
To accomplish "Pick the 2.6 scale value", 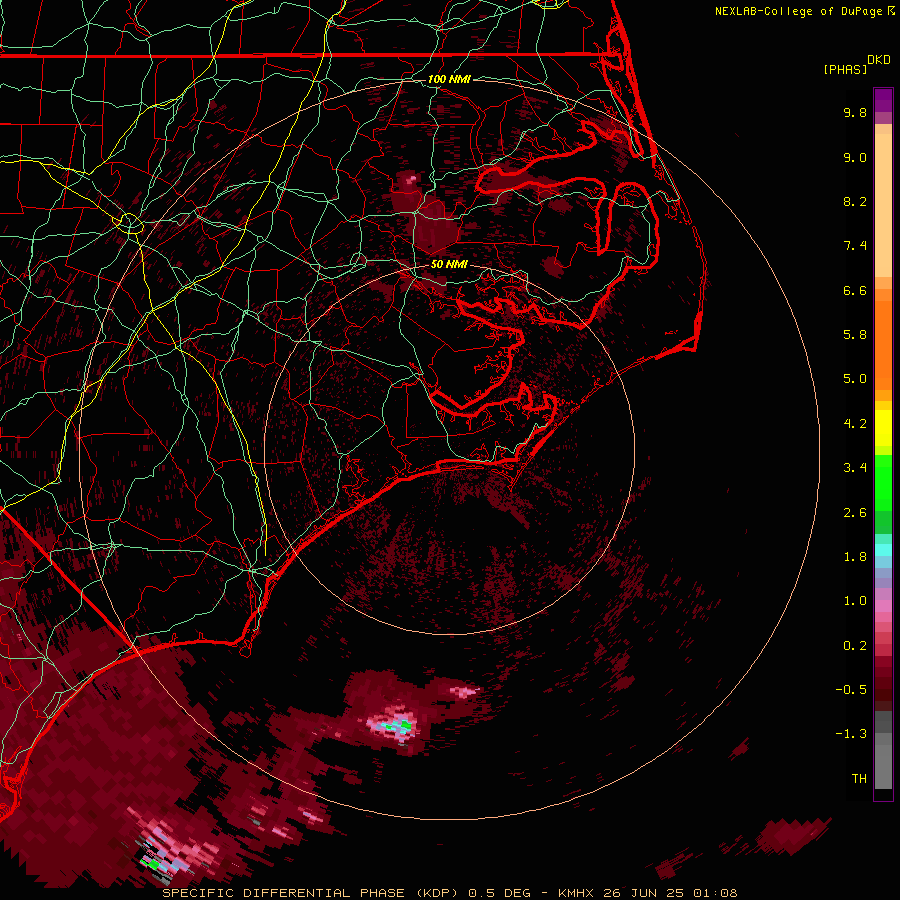I will pyautogui.click(x=855, y=513).
